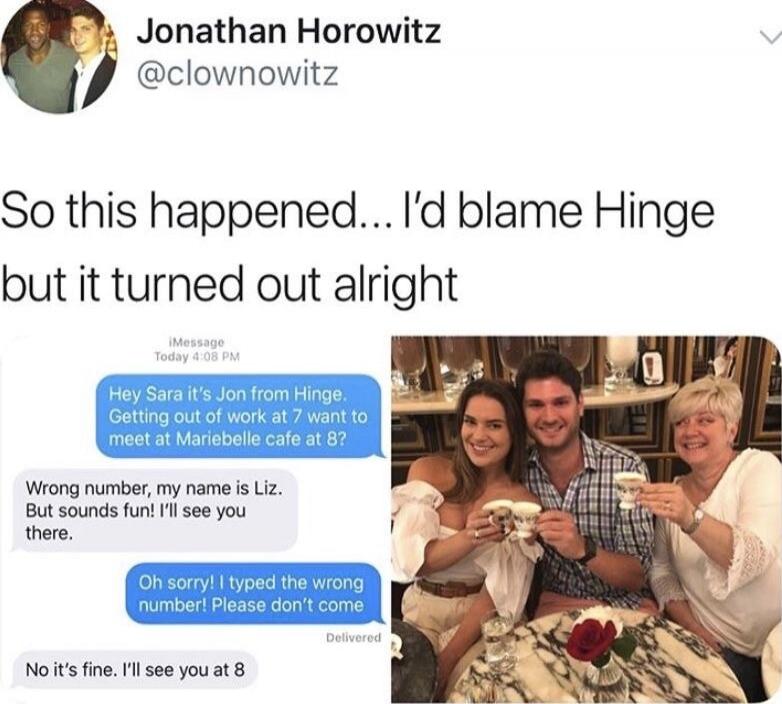782x704 pixels.
Task: Open the cafe group photo
Action: coord(586,520)
